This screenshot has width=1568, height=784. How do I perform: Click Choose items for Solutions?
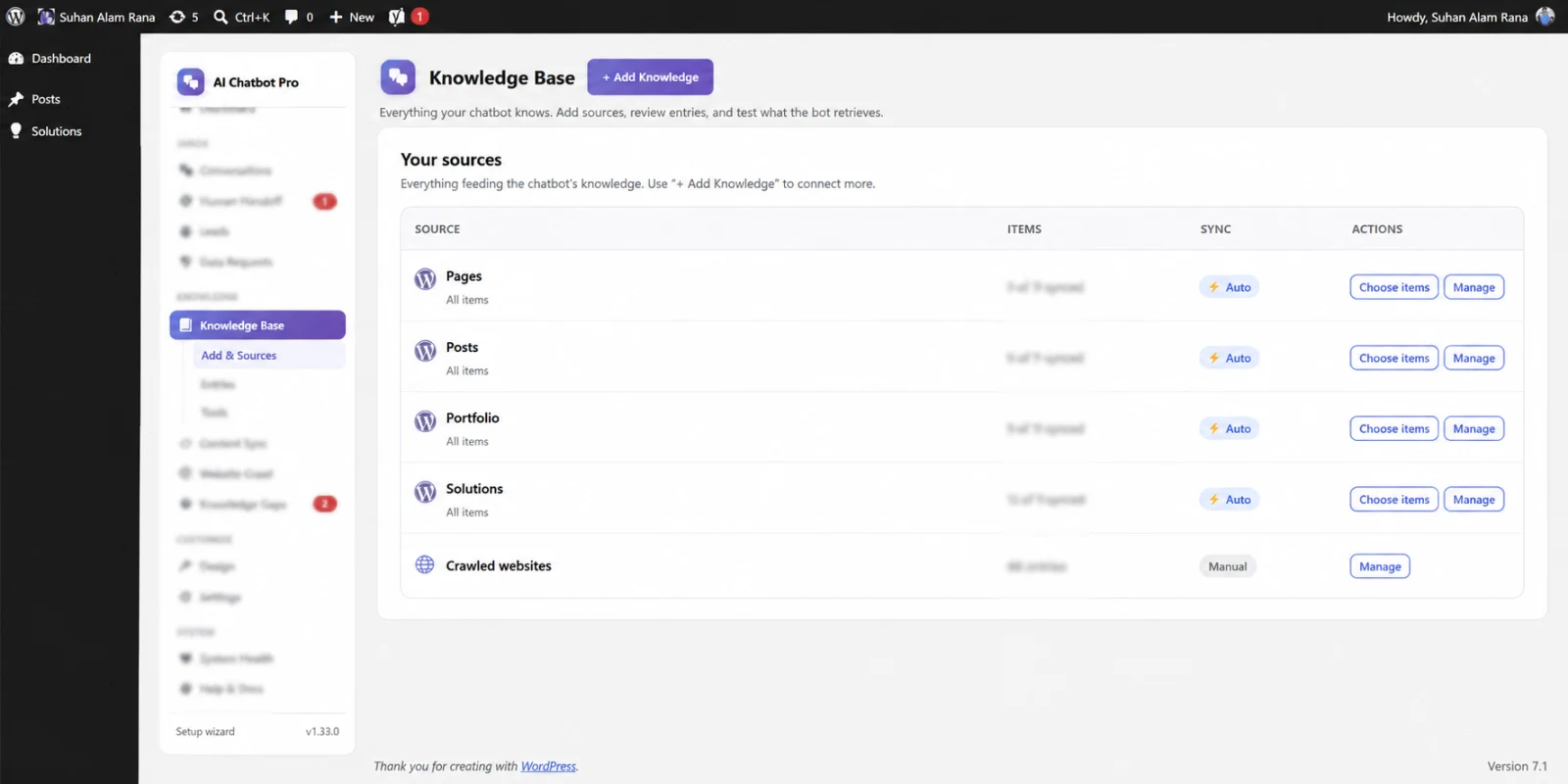point(1394,500)
